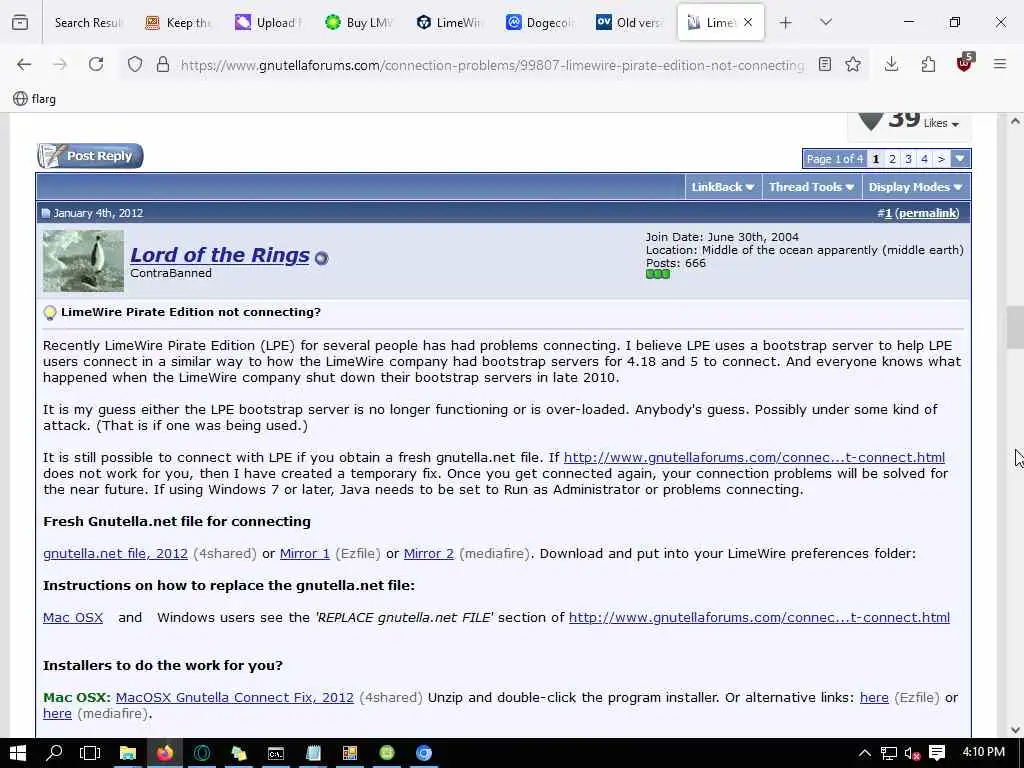The height and width of the screenshot is (768, 1024).
Task: Click the address bar URL
Action: point(492,65)
